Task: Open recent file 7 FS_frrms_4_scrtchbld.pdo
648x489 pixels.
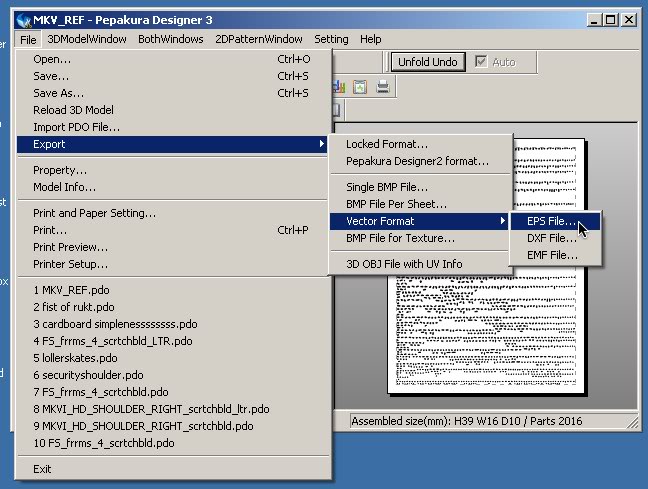Action: point(172,391)
